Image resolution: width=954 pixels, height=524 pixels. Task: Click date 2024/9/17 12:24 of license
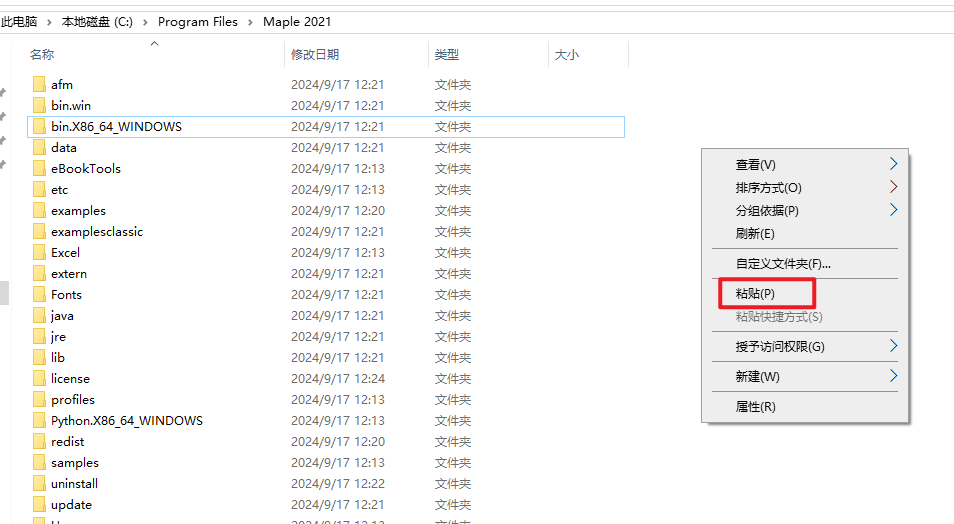tap(338, 379)
